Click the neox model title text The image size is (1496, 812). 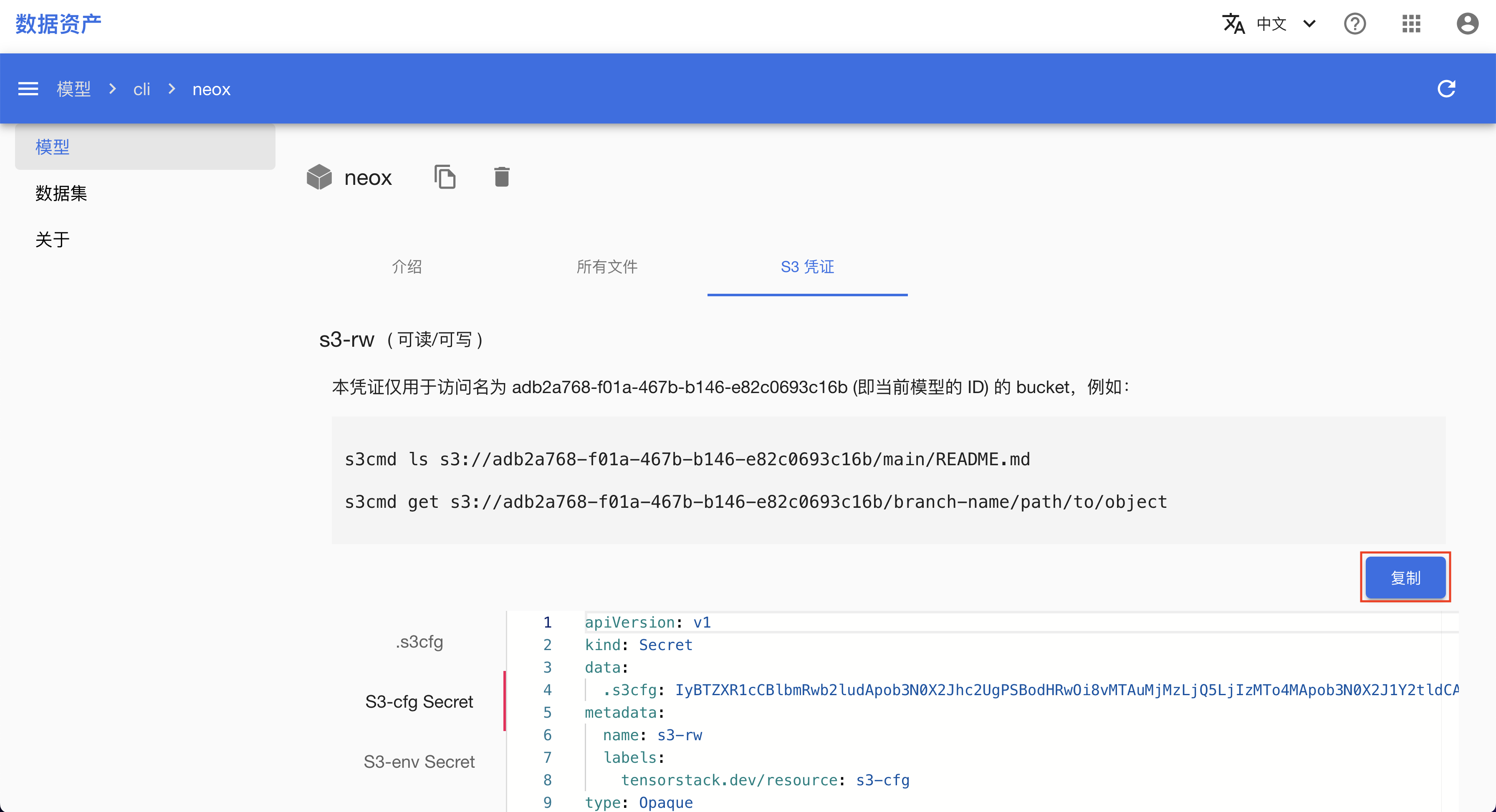368,178
